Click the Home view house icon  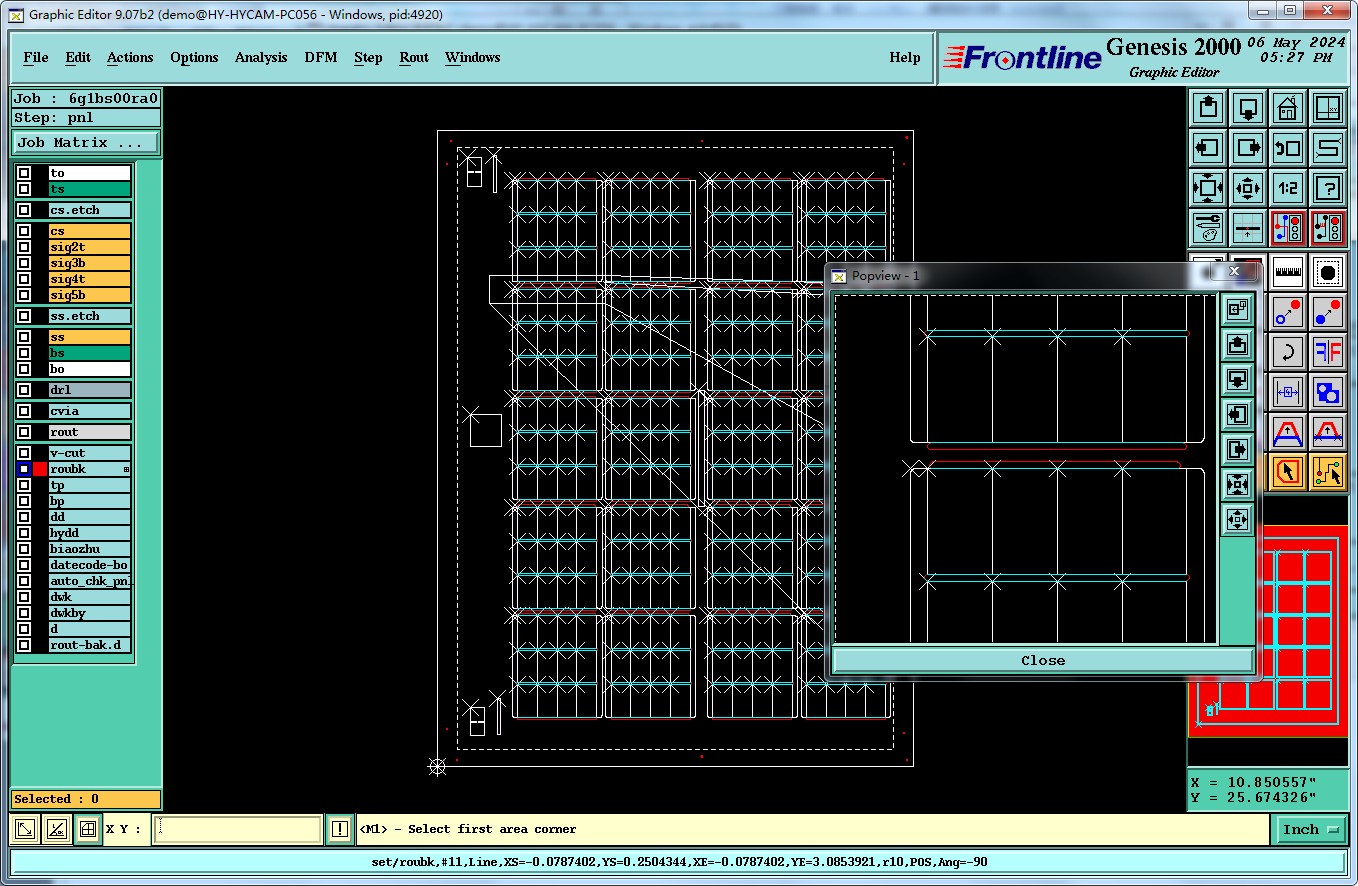click(1288, 108)
